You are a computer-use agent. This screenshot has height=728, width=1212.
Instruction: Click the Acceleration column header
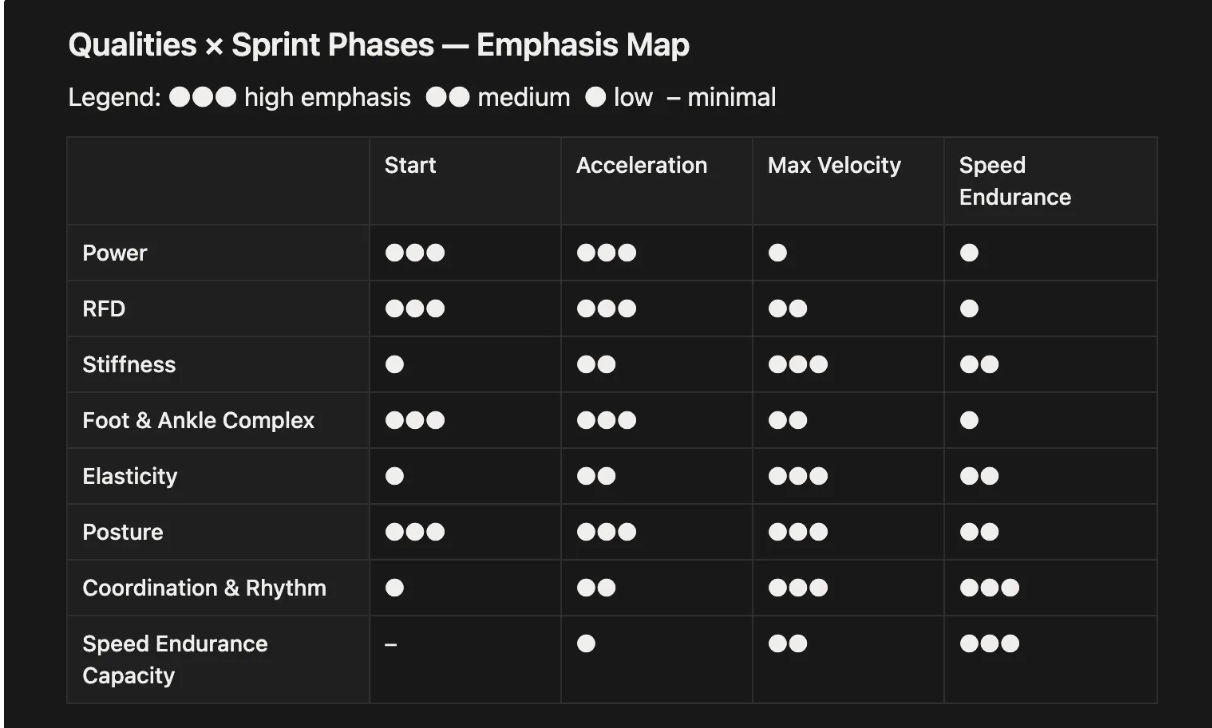coord(641,166)
